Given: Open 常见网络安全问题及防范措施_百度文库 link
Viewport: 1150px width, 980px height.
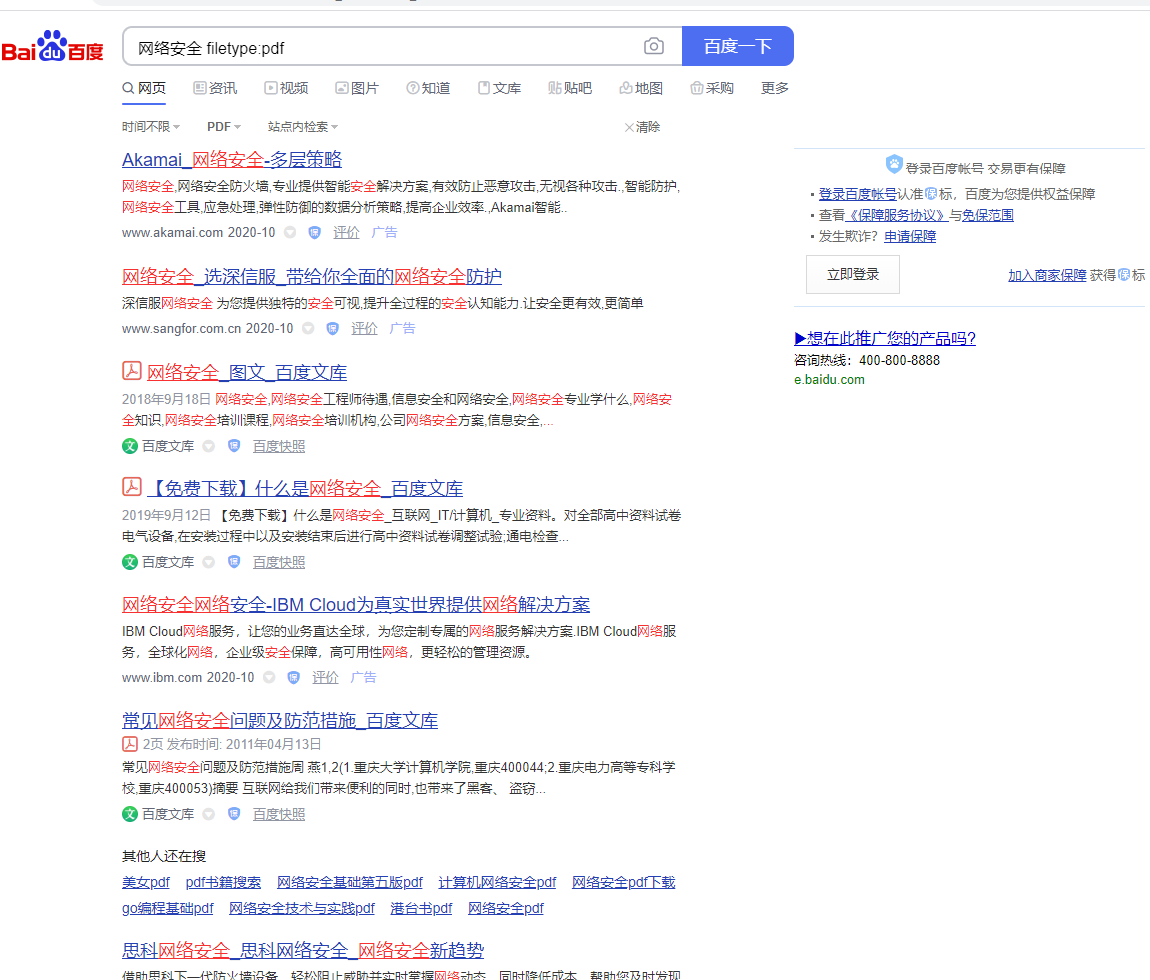Looking at the screenshot, I should coord(279,720).
